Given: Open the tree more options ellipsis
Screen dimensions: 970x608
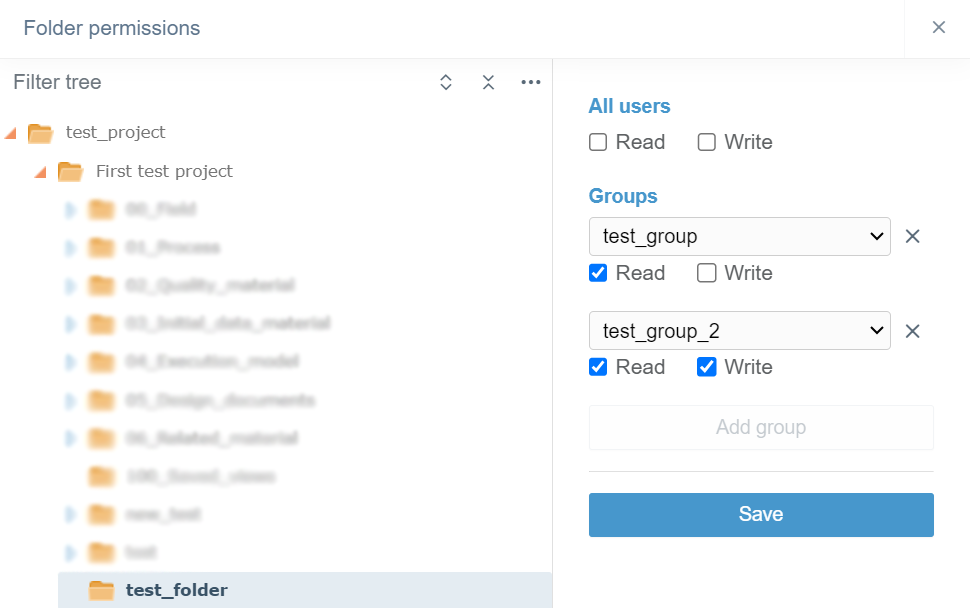Looking at the screenshot, I should click(531, 82).
